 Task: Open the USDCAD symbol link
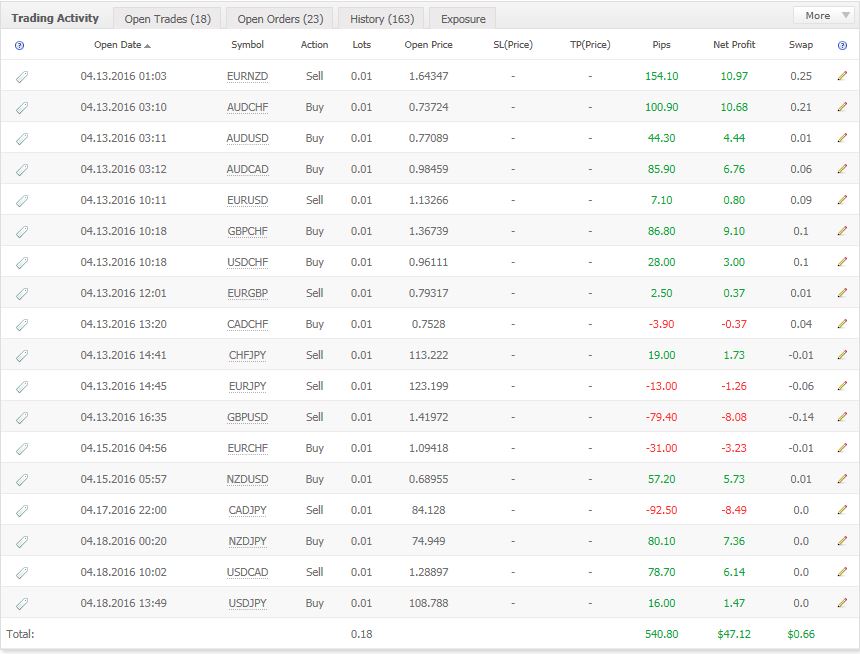[247, 572]
